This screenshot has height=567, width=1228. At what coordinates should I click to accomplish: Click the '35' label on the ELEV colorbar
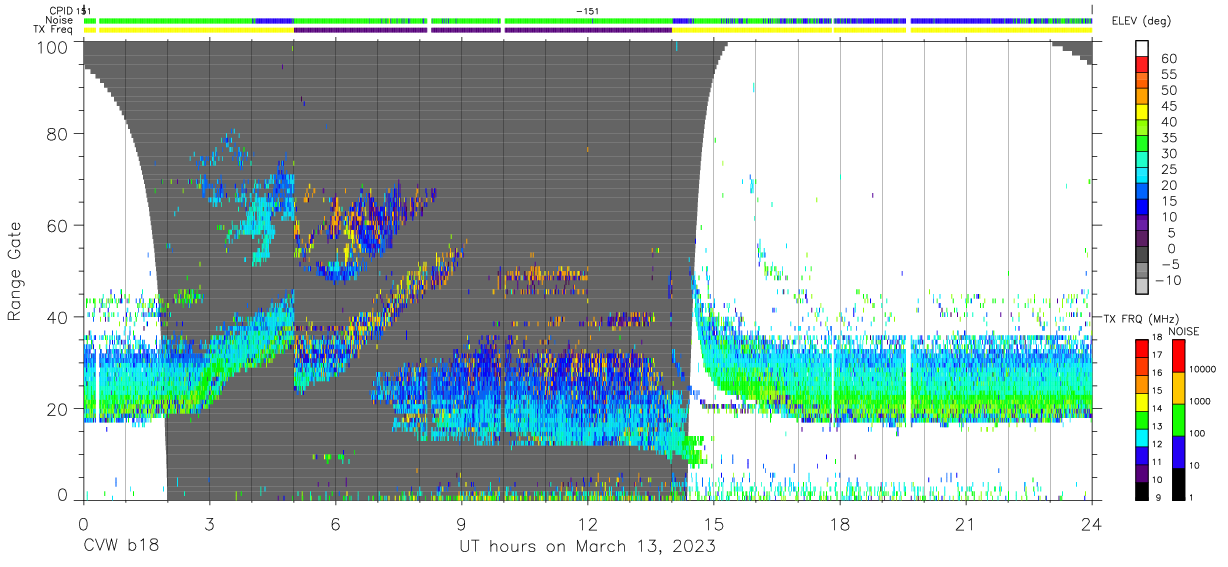pos(1168,138)
